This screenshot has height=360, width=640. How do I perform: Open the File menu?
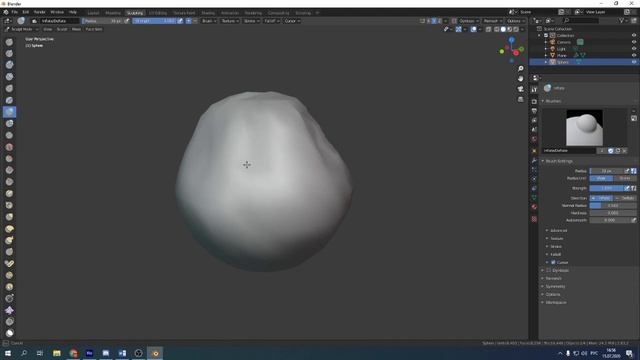[x=15, y=12]
